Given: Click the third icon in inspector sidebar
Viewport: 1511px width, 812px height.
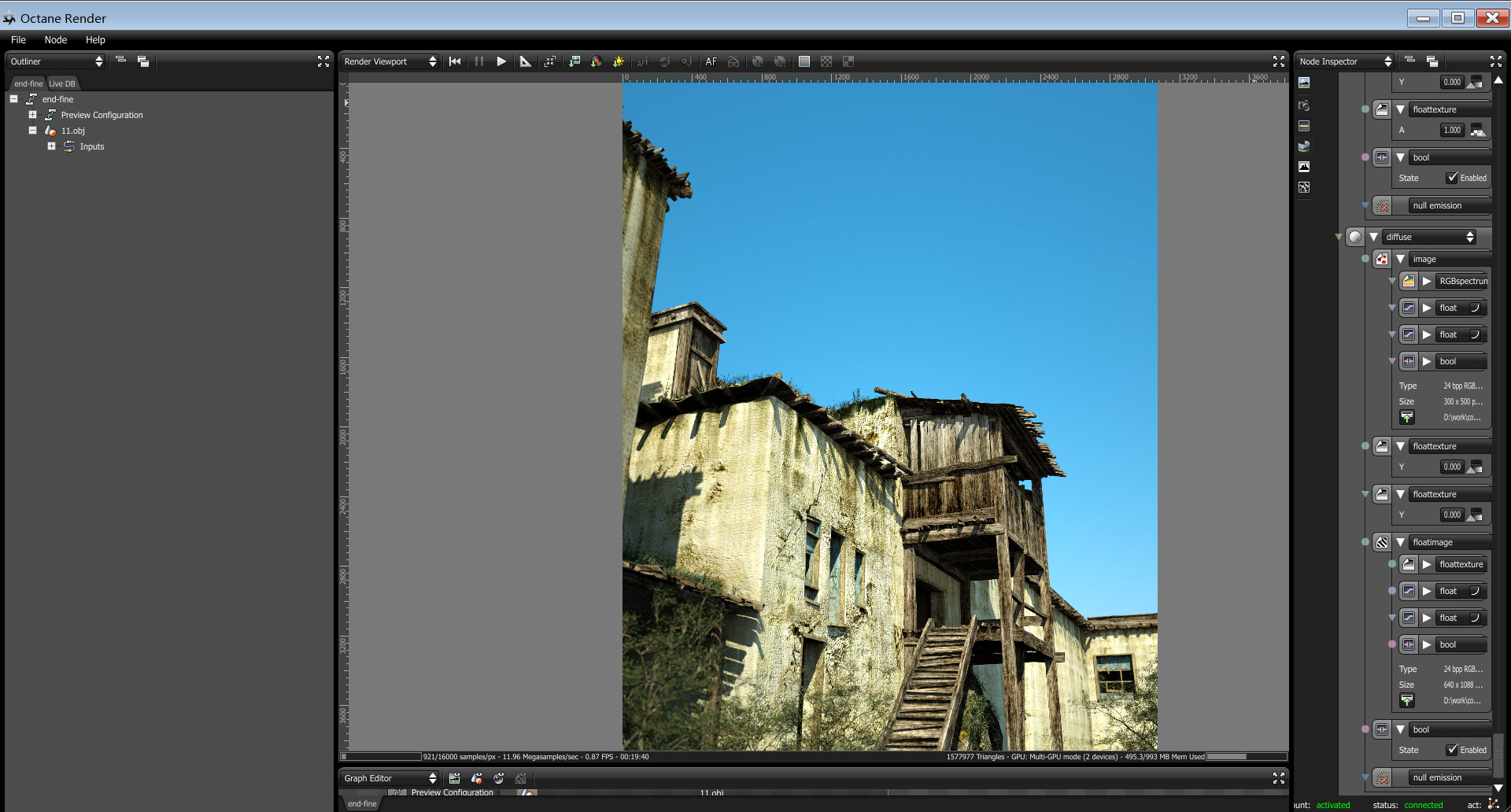Looking at the screenshot, I should tap(1304, 126).
